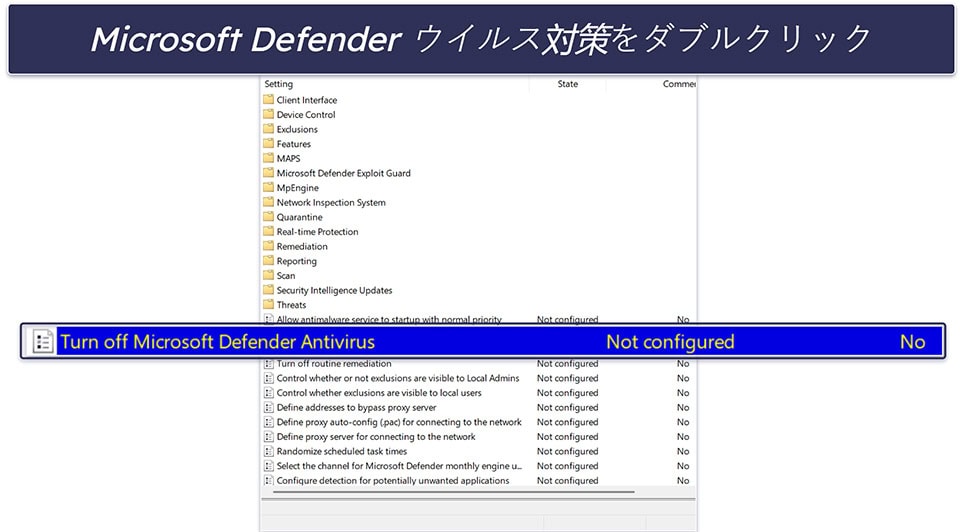Open the Real-time Protection folder icon

pyautogui.click(x=268, y=231)
